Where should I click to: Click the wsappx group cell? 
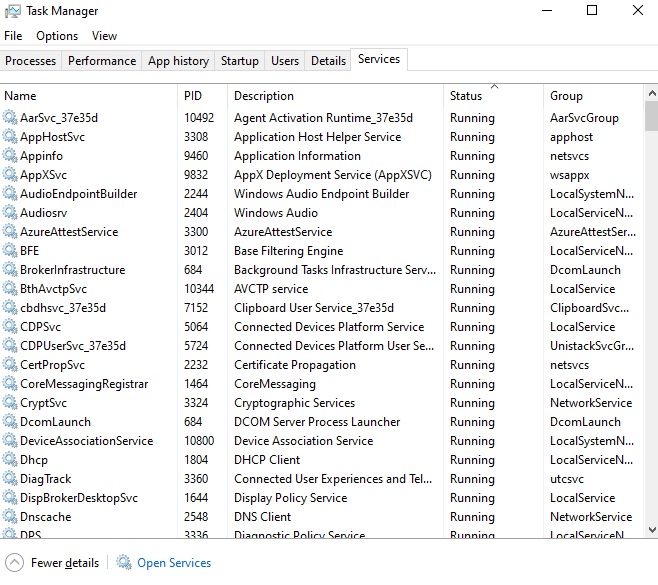tap(569, 175)
